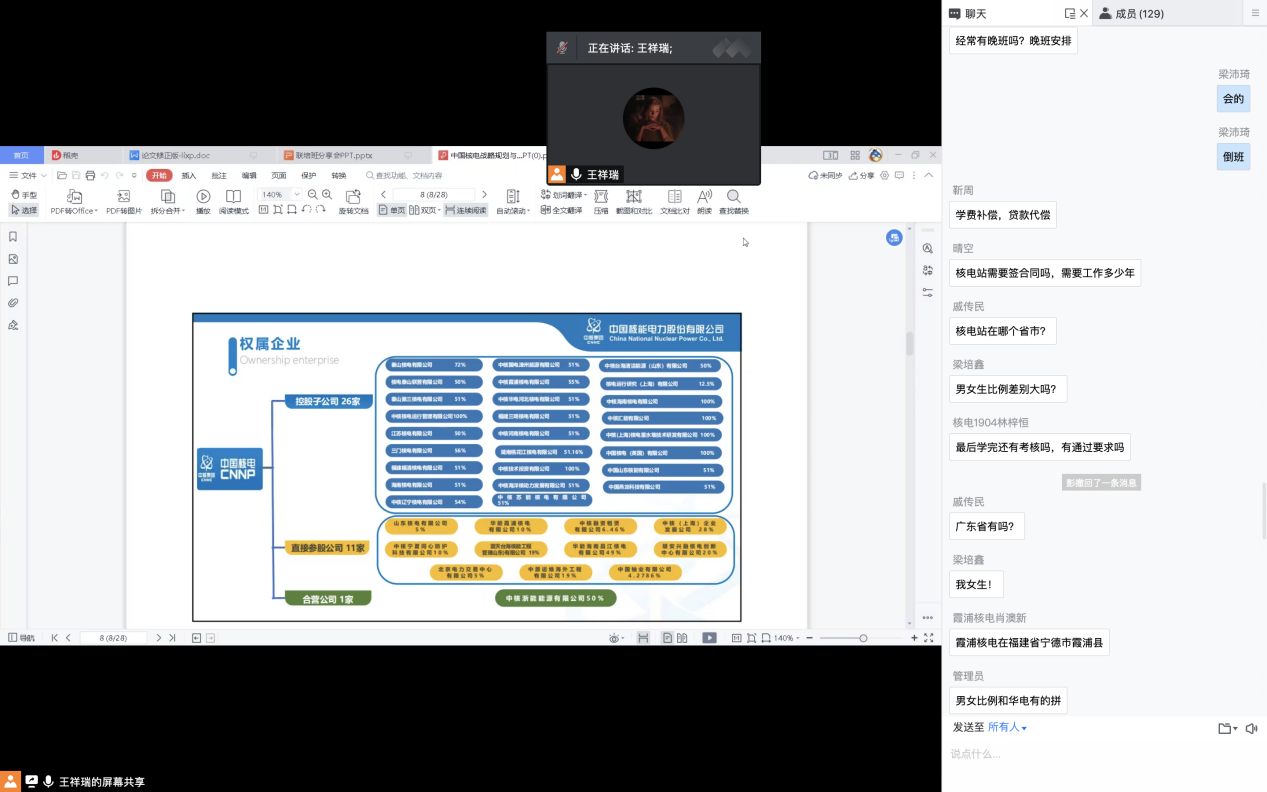Enter fullscreen via status bar corner icon
Image resolution: width=1267 pixels, height=792 pixels.
click(x=929, y=638)
